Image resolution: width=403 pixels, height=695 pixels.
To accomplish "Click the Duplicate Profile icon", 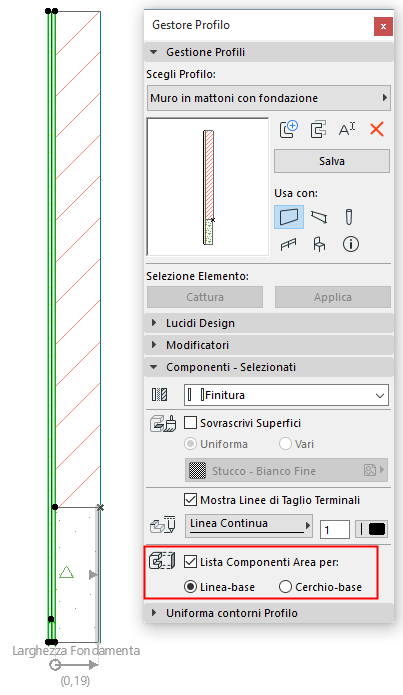I will [318, 129].
